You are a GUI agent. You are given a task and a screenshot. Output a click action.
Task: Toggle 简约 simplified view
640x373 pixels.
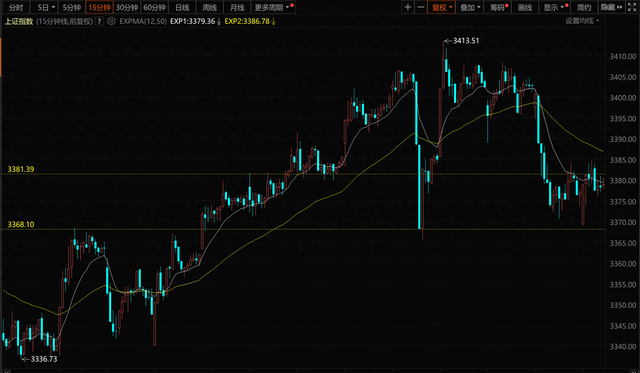pos(584,7)
